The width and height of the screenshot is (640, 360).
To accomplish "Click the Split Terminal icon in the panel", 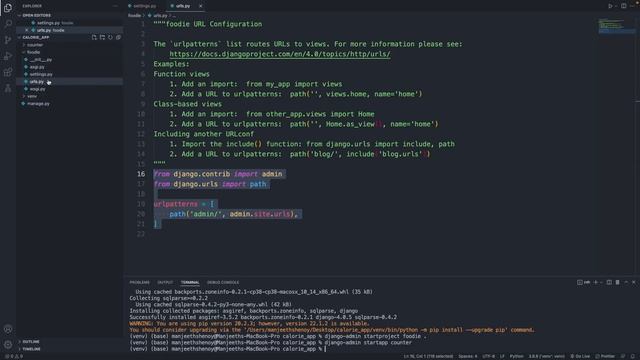I will pos(609,282).
